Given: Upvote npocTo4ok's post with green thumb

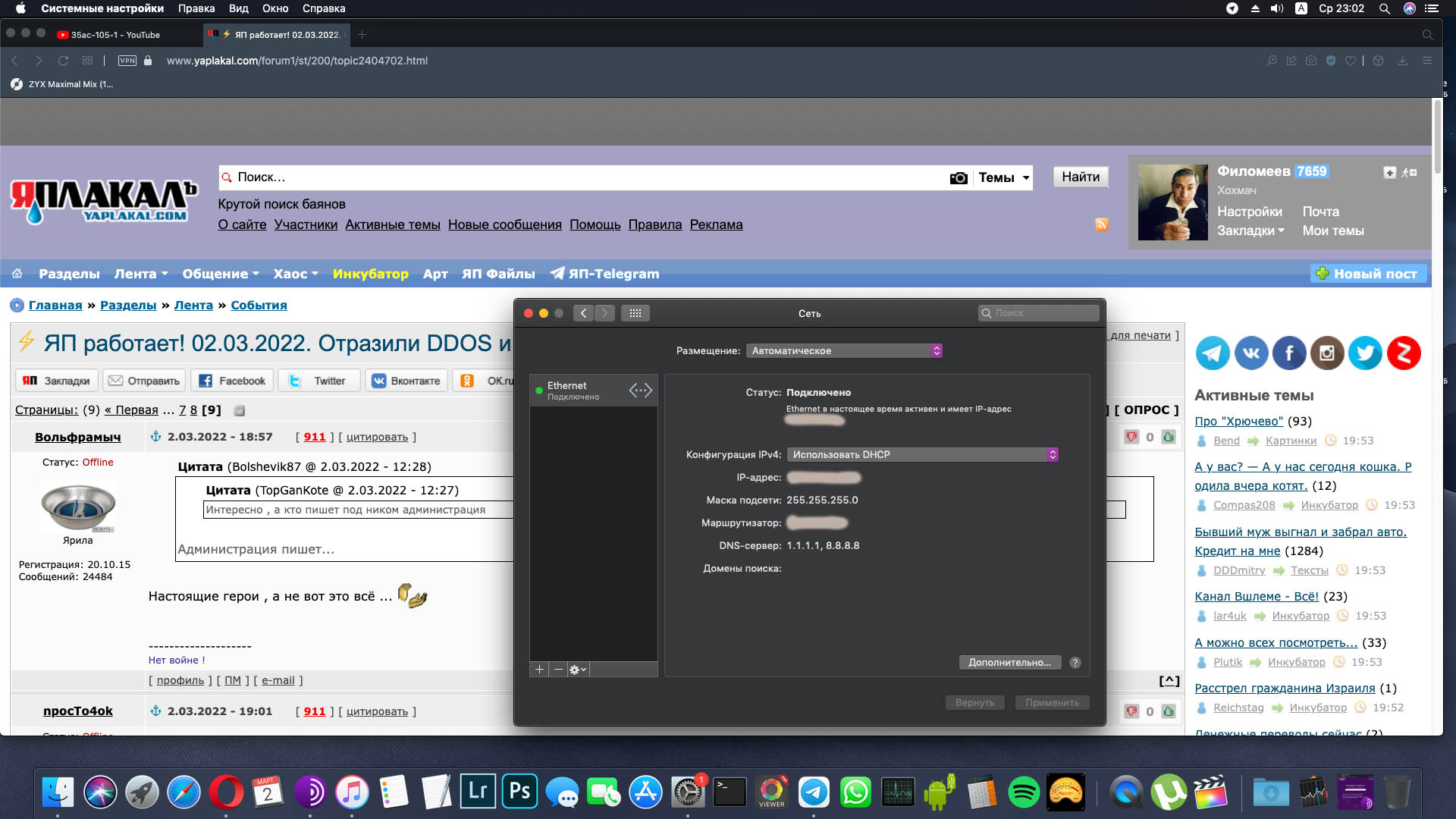Looking at the screenshot, I should 1169,711.
